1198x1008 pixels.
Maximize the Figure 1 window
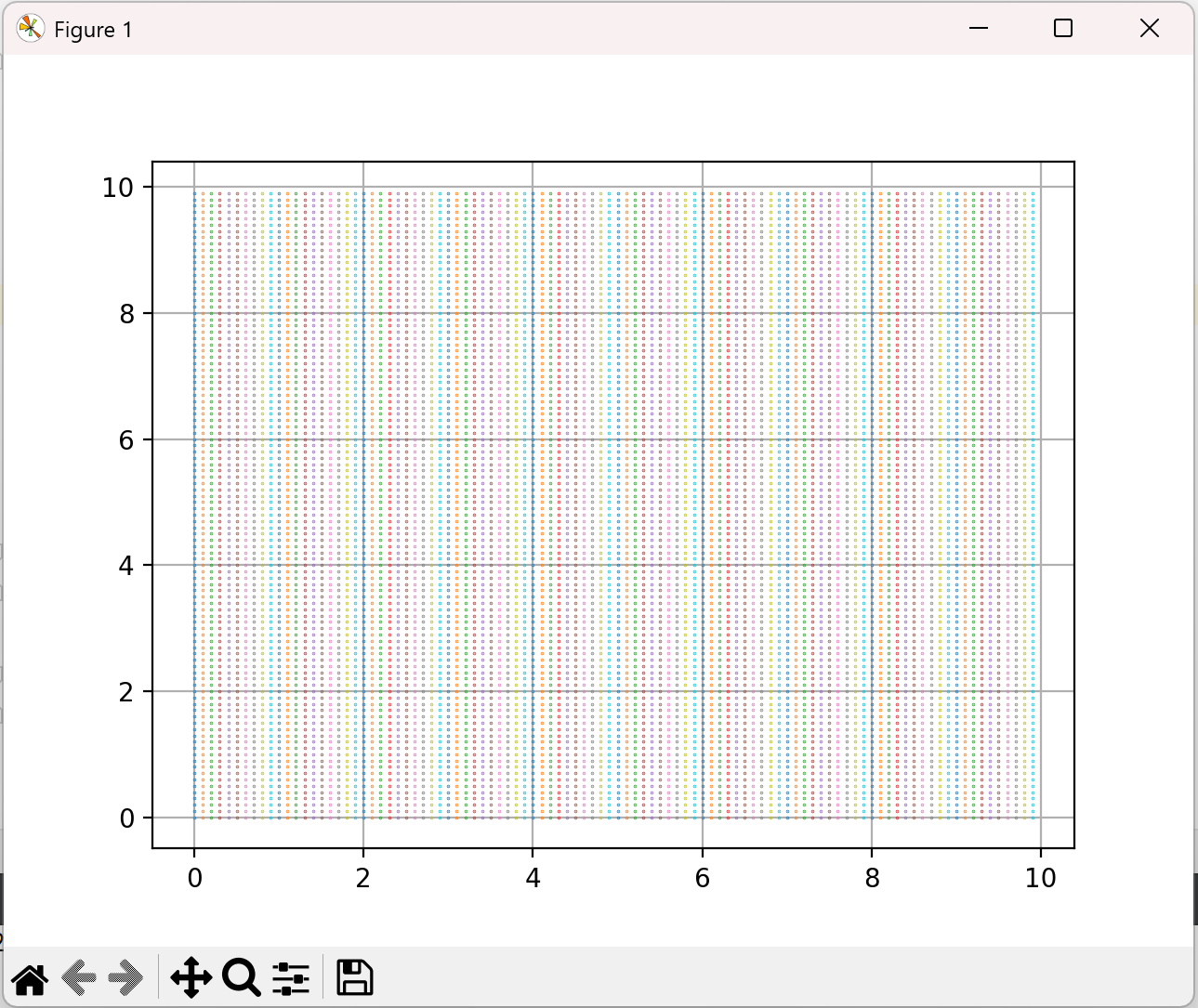[1063, 29]
